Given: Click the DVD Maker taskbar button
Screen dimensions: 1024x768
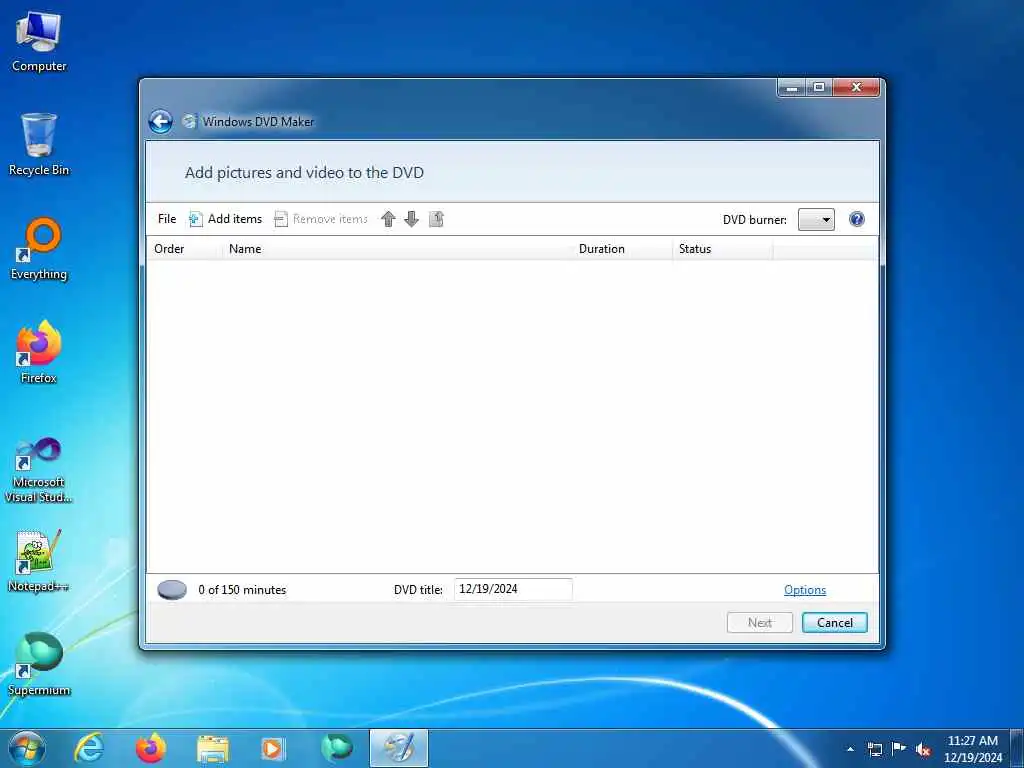Looking at the screenshot, I should pos(399,748).
